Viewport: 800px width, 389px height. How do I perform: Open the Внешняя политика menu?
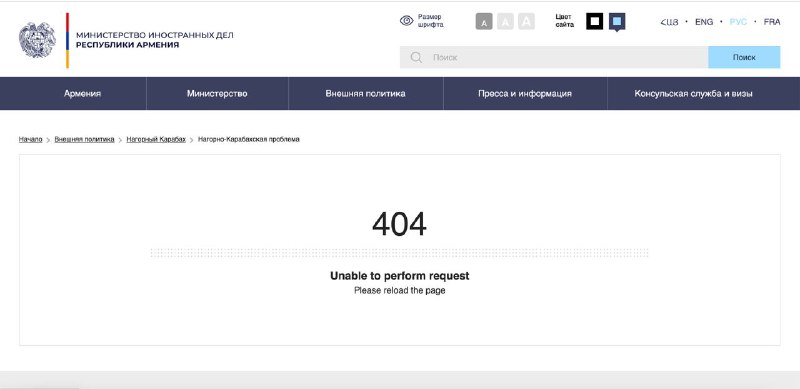366,93
